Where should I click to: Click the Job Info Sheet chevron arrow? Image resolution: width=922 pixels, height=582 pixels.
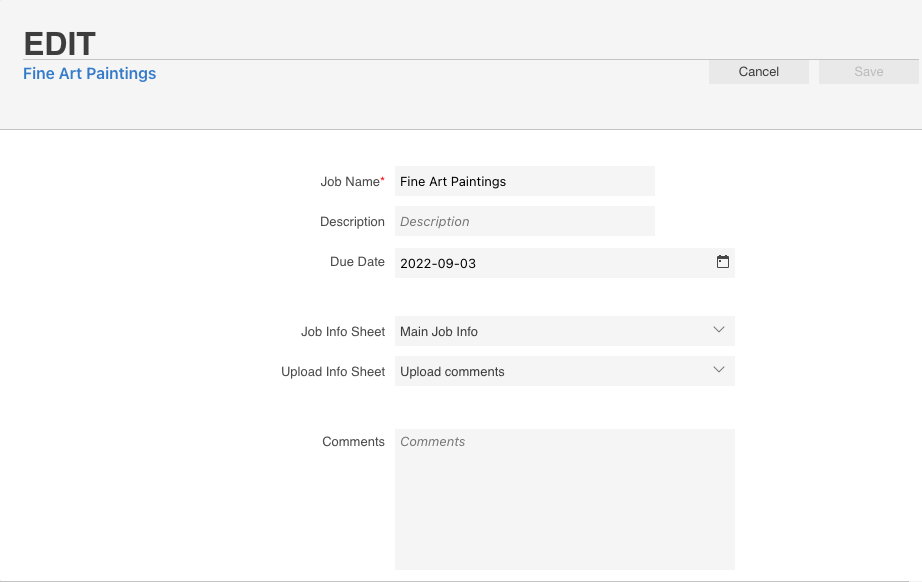(719, 330)
